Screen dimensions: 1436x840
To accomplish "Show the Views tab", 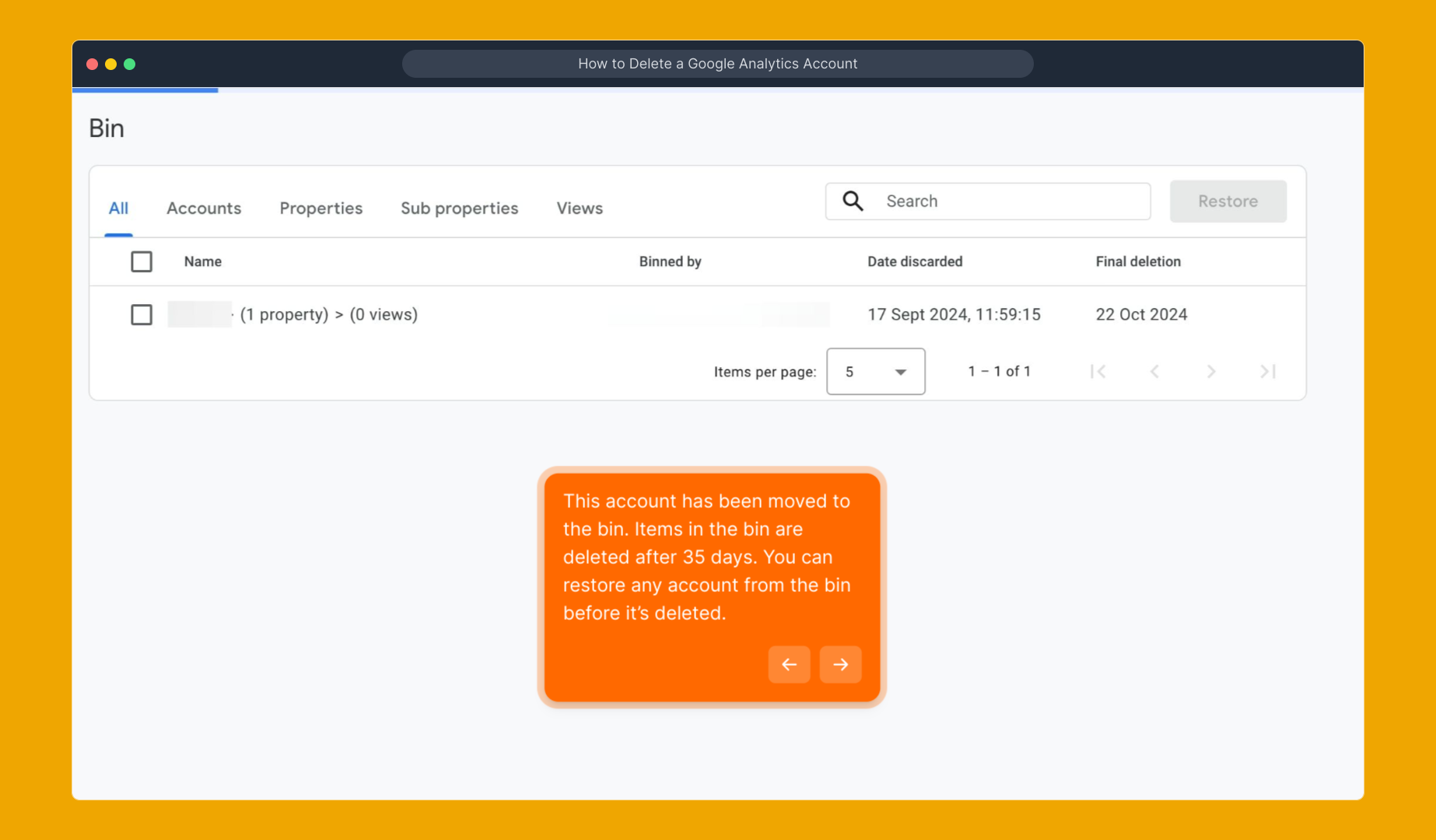I will 580,208.
